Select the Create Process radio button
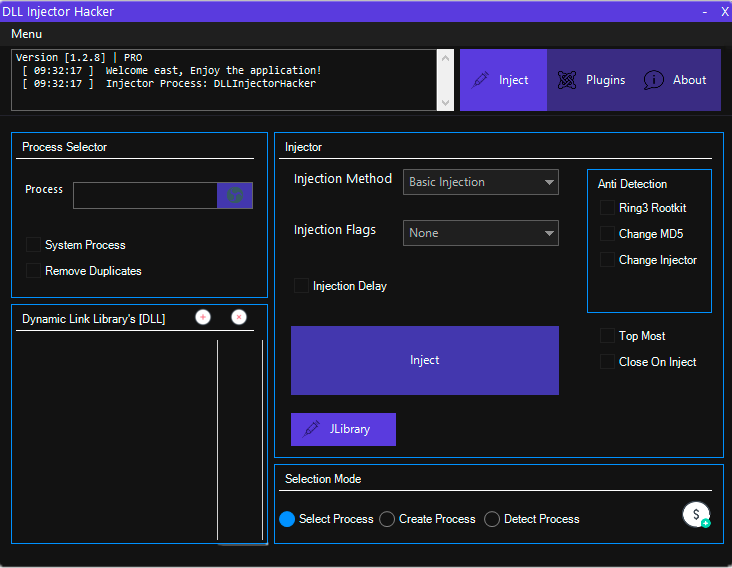 click(x=387, y=519)
